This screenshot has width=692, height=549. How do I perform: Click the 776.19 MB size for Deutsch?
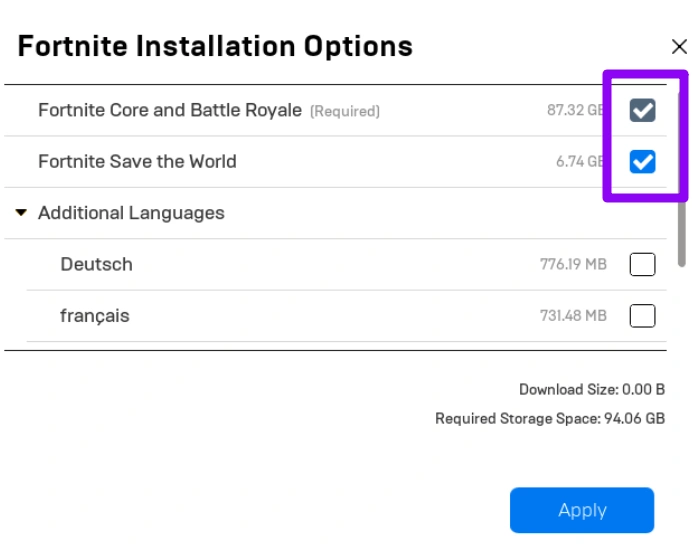[x=573, y=265]
